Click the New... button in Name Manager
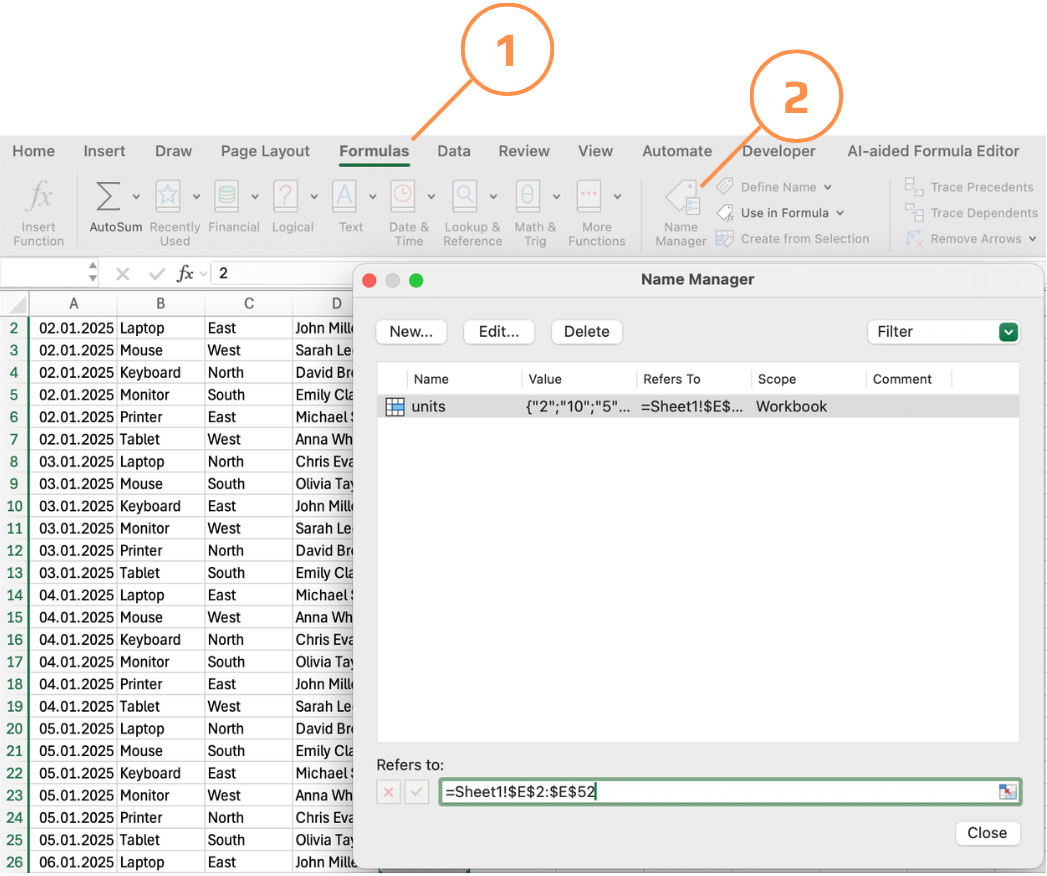Image resolution: width=1047 pixels, height=876 pixels. click(x=411, y=332)
